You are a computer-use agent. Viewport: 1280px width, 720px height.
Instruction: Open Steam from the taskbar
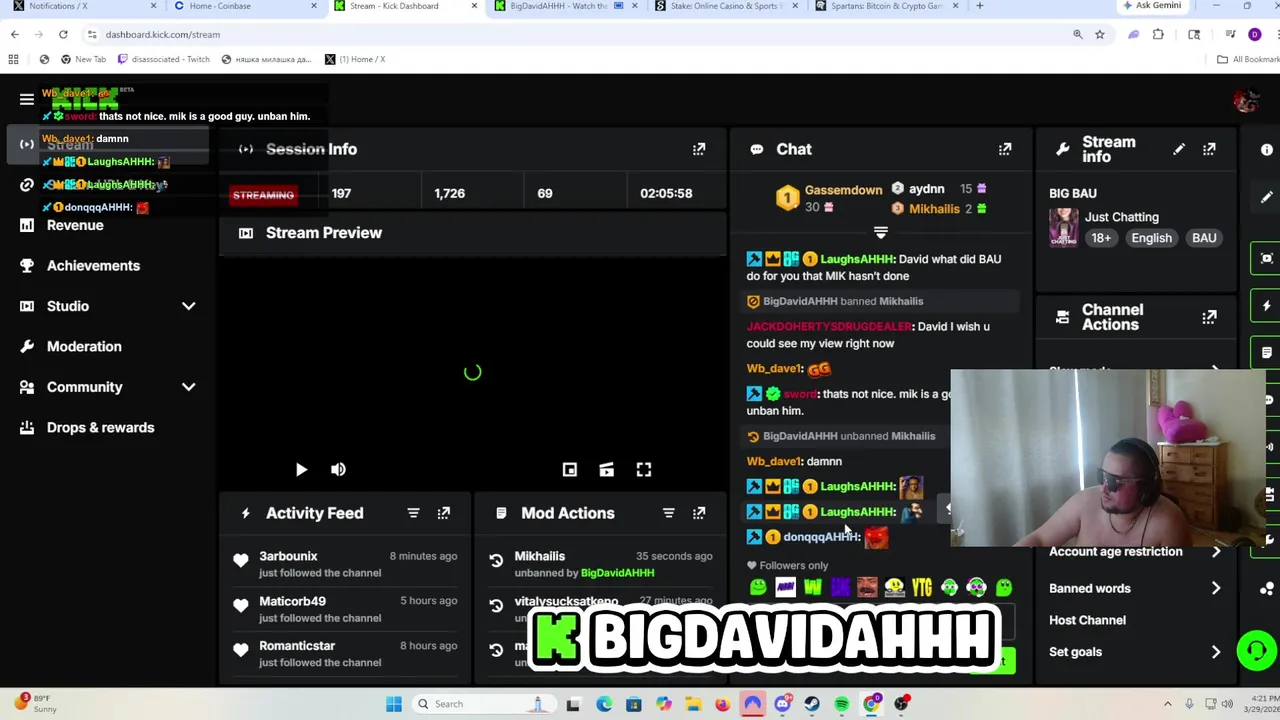pos(812,704)
